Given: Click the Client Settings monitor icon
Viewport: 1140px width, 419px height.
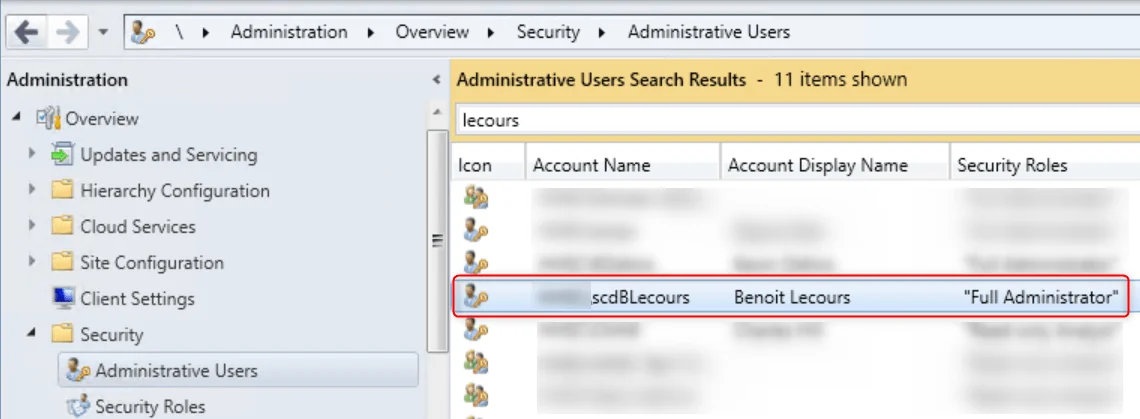Looking at the screenshot, I should [x=63, y=298].
